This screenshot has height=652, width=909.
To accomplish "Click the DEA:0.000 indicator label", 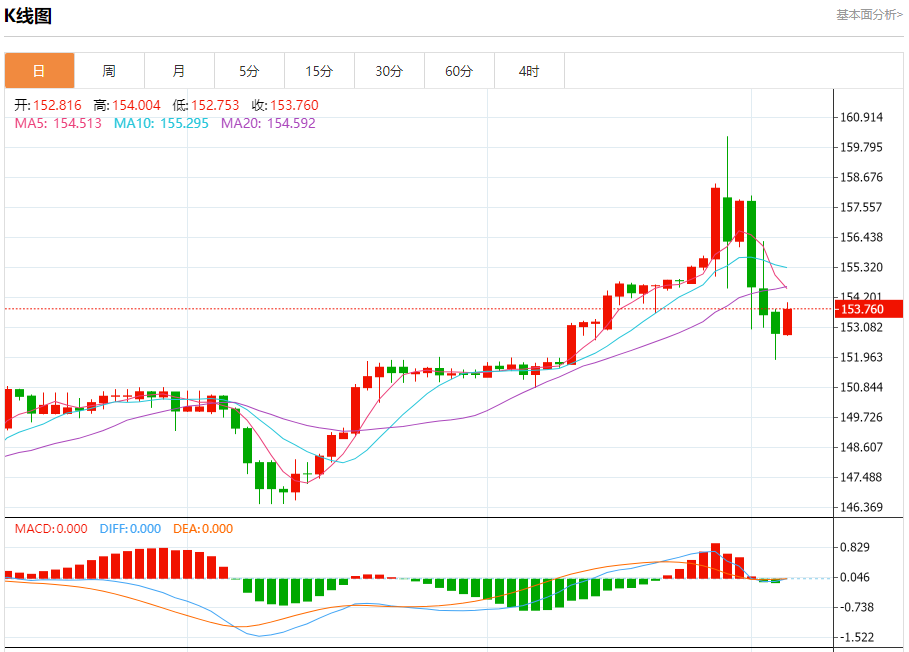I will 203,529.
